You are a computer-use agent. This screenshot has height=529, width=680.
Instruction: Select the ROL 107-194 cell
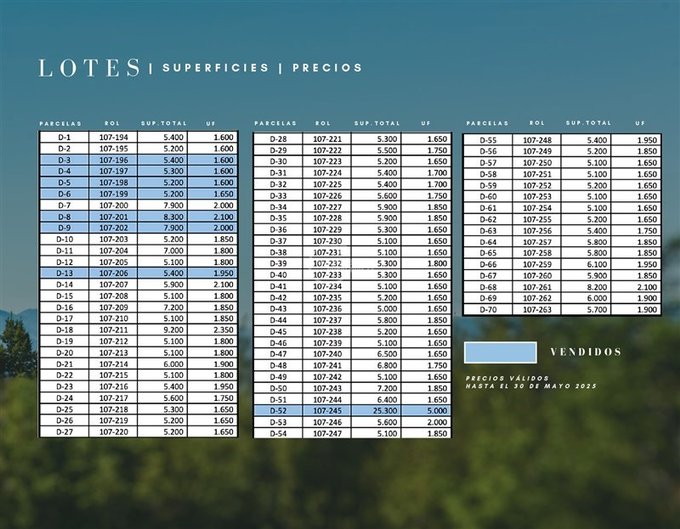pyautogui.click(x=115, y=137)
